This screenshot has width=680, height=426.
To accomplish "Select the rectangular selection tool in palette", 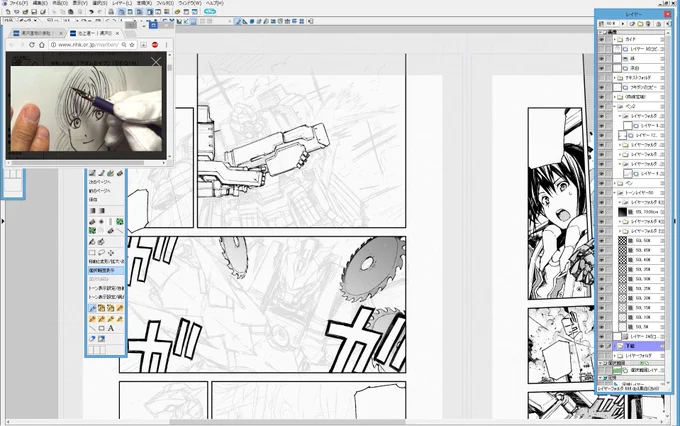I will tap(92, 252).
